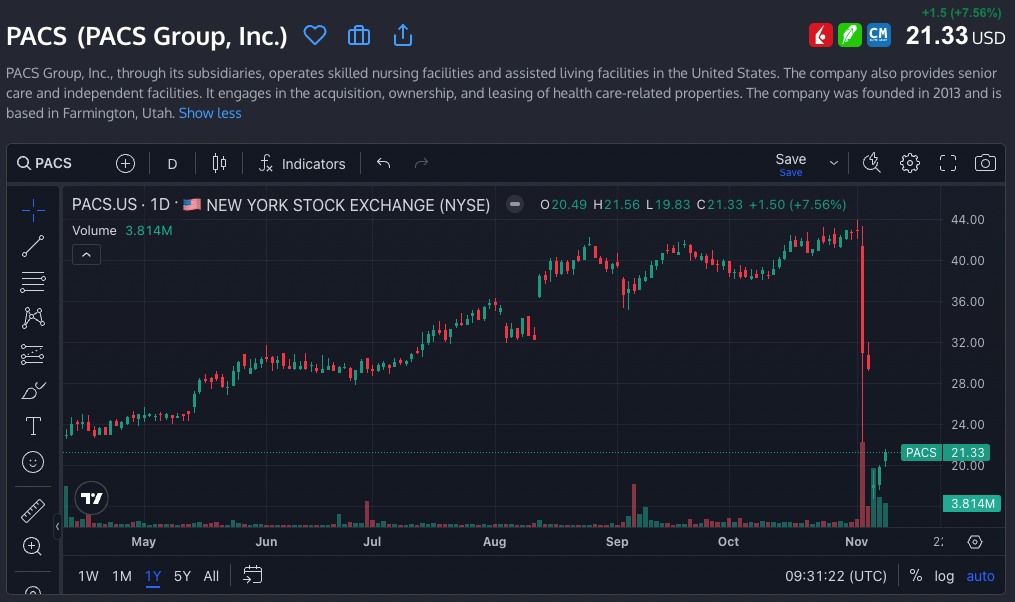Redo the last chart action
Image resolution: width=1015 pixels, height=602 pixels.
[421, 163]
